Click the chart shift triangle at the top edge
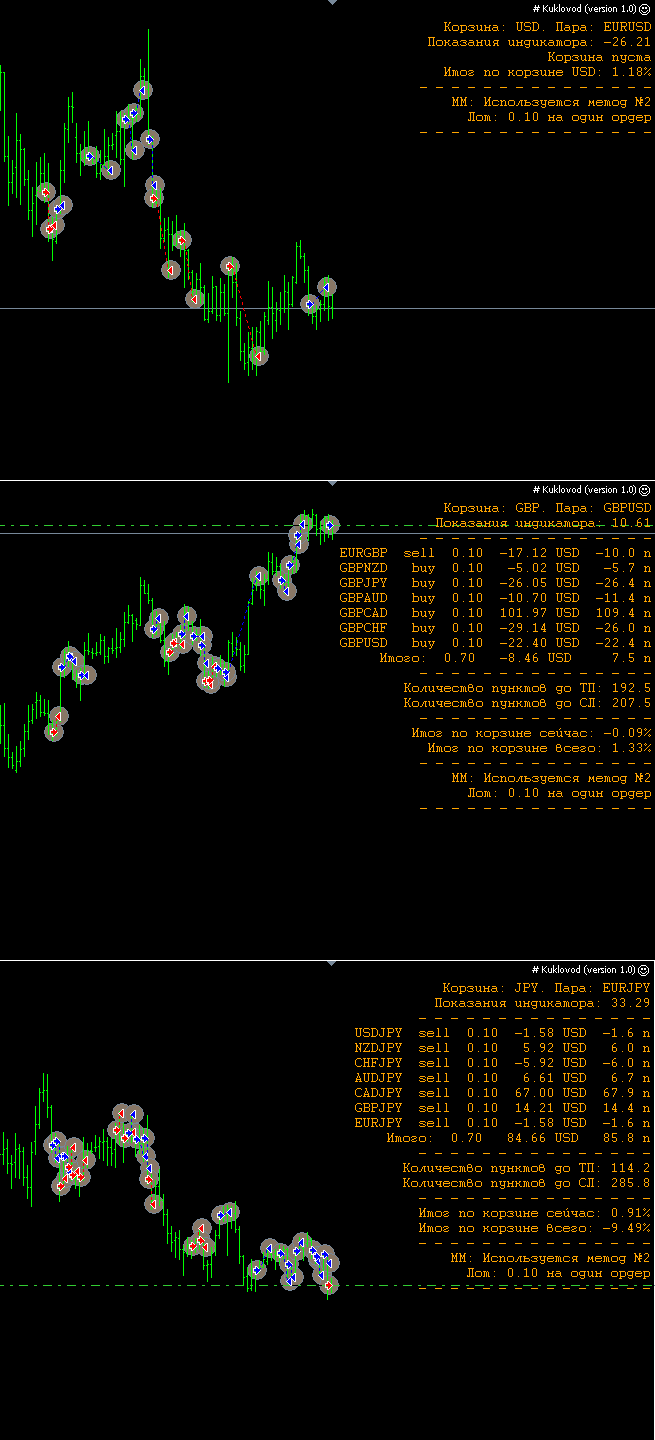This screenshot has height=1440, width=655. pos(333,3)
